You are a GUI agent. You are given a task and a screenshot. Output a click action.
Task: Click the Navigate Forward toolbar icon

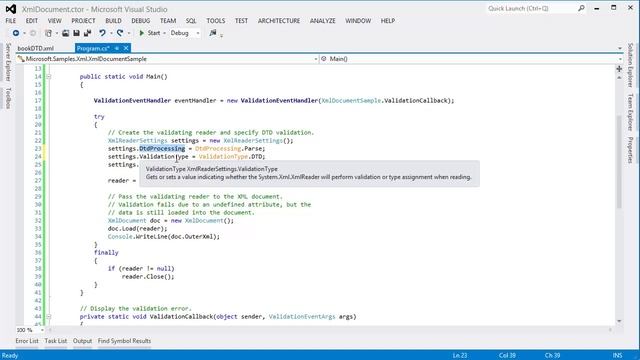(33, 33)
